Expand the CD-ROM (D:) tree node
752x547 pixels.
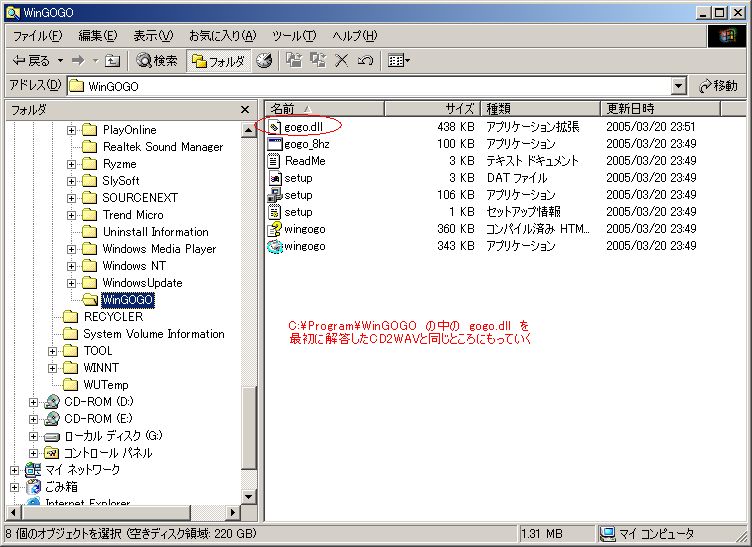click(x=33, y=402)
